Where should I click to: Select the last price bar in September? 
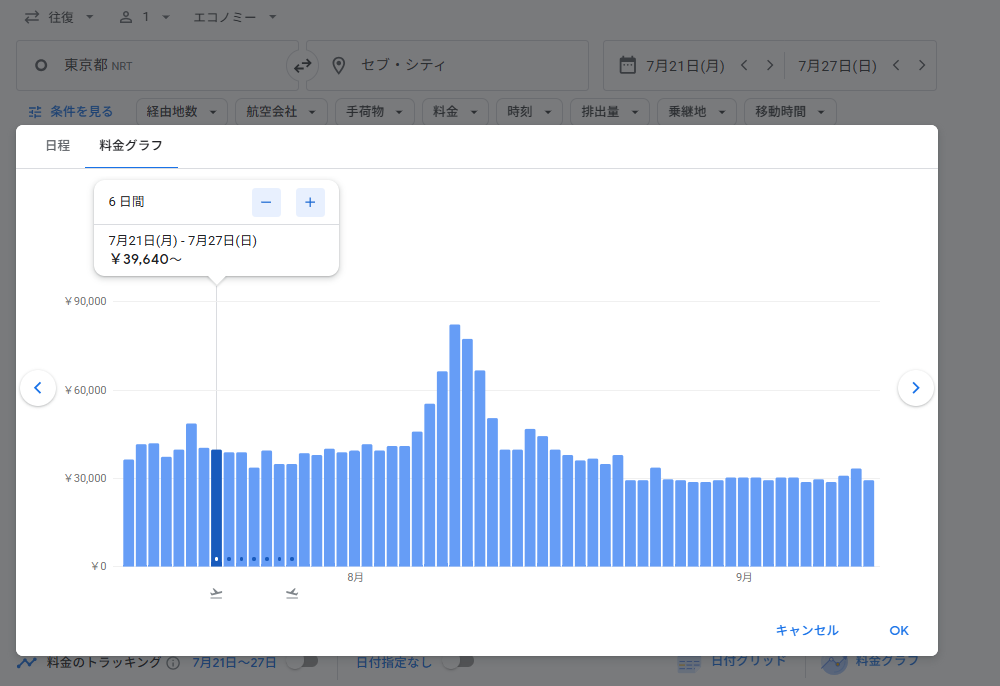[x=869, y=523]
